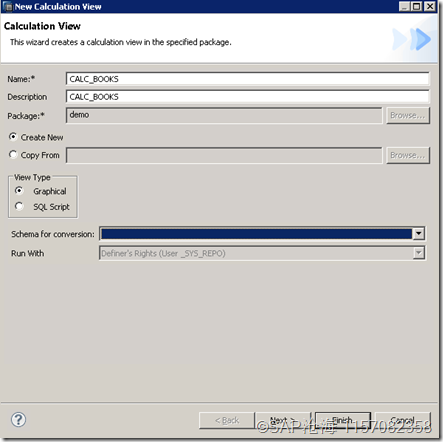Maximize the New Calculation View window
The height and width of the screenshot is (442, 443).
coord(417,6)
